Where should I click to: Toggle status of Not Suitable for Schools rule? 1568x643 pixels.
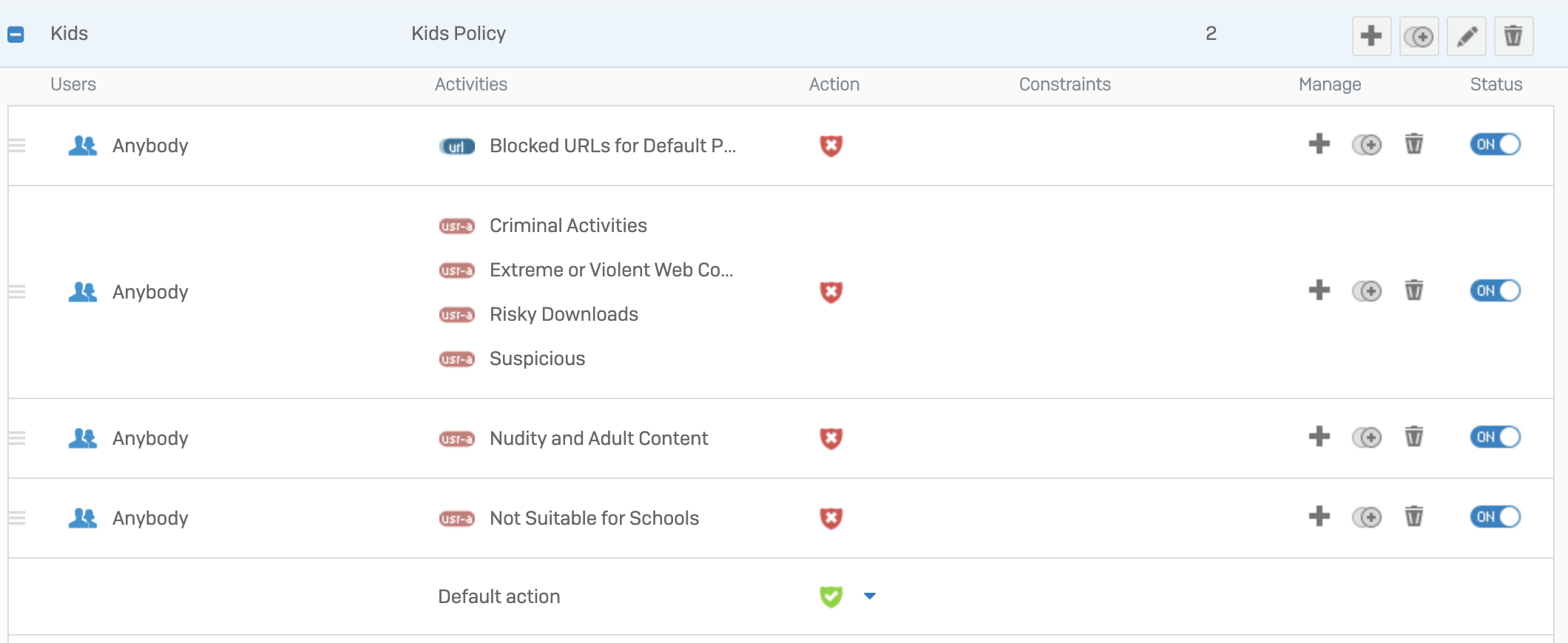click(x=1495, y=517)
